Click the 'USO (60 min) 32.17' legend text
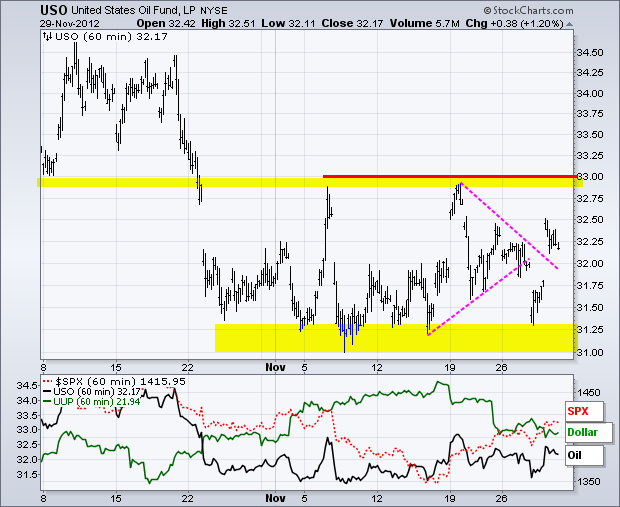620x507 pixels. click(111, 37)
